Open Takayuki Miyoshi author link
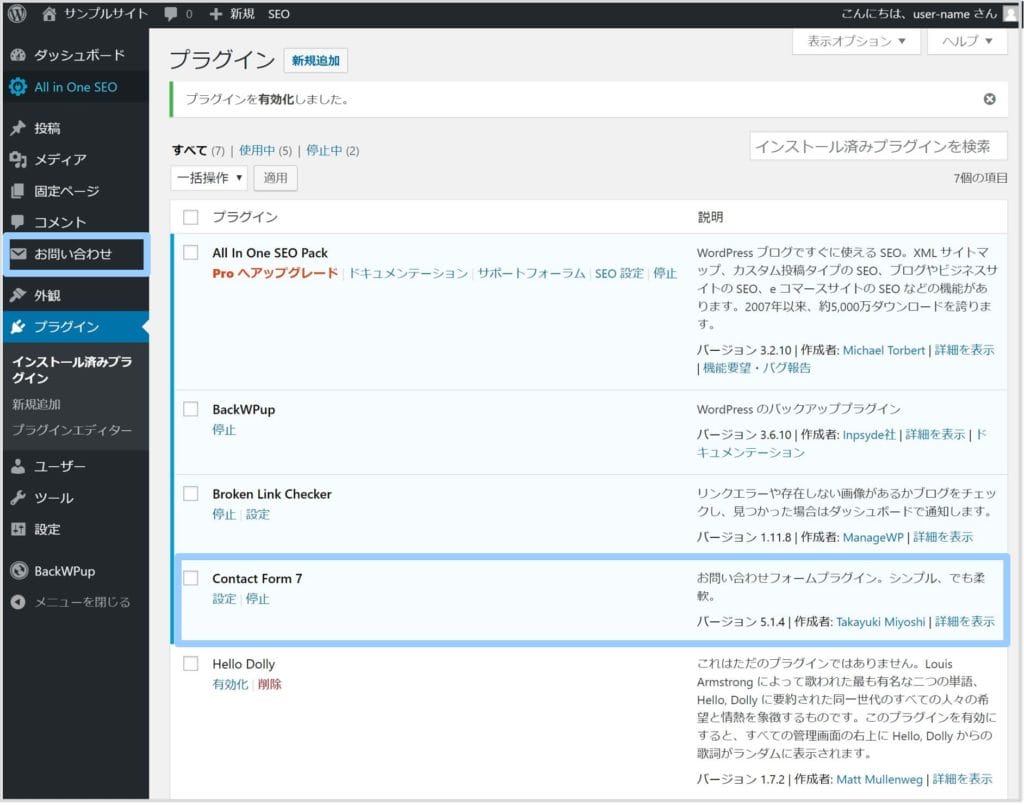 click(x=880, y=622)
